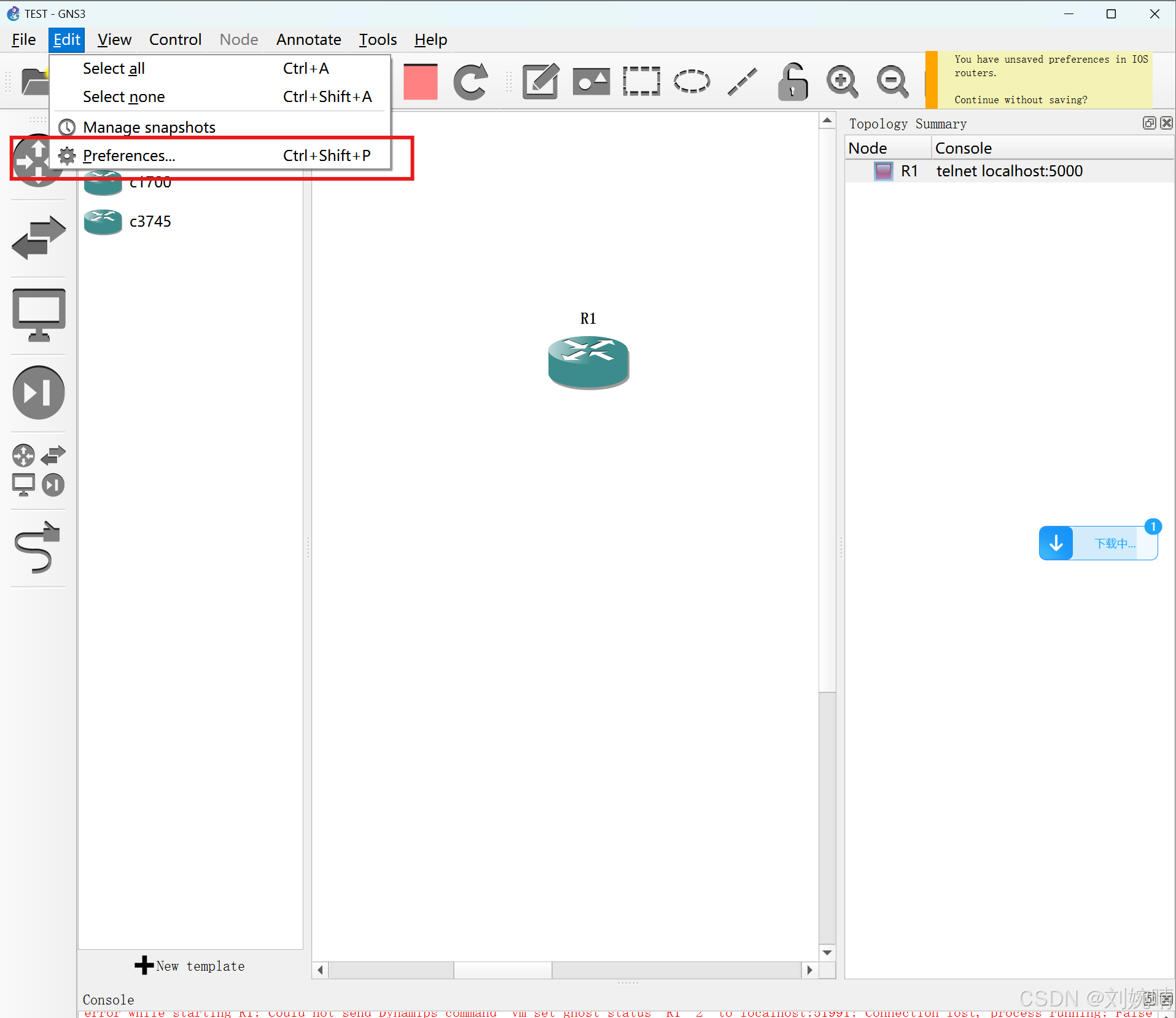Image resolution: width=1176 pixels, height=1018 pixels.
Task: Select the draw ellipse tool
Action: point(691,81)
